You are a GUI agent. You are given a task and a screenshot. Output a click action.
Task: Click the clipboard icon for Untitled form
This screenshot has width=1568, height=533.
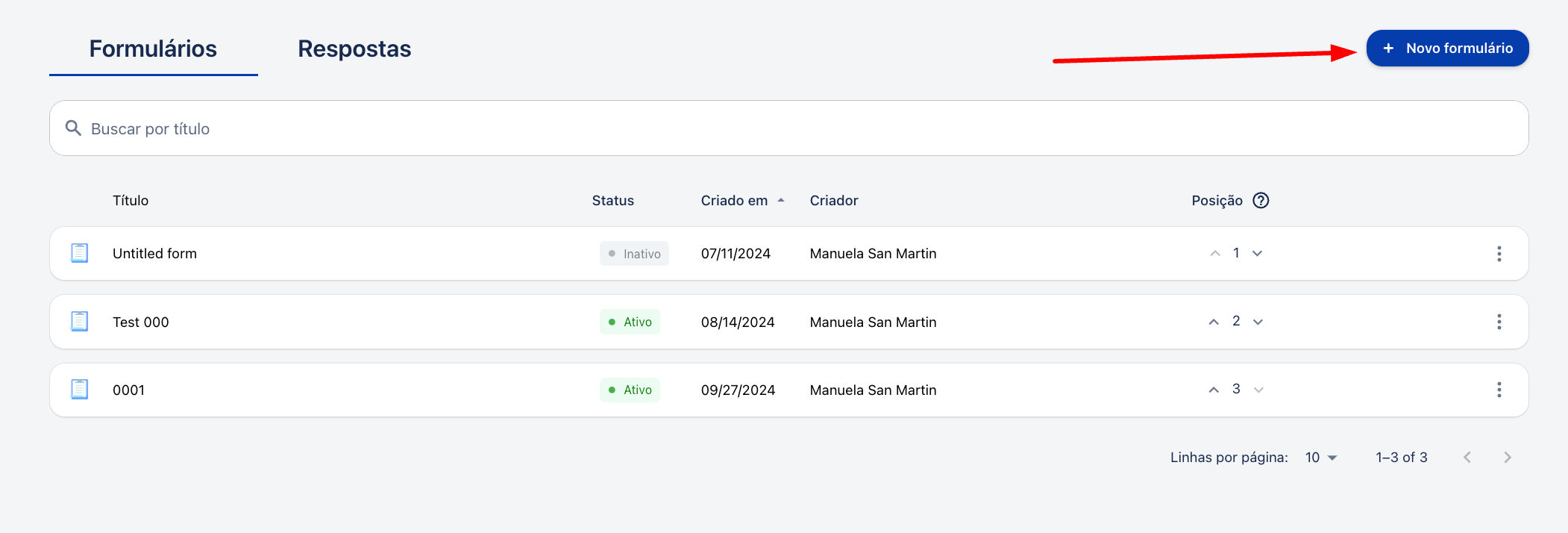coord(79,253)
